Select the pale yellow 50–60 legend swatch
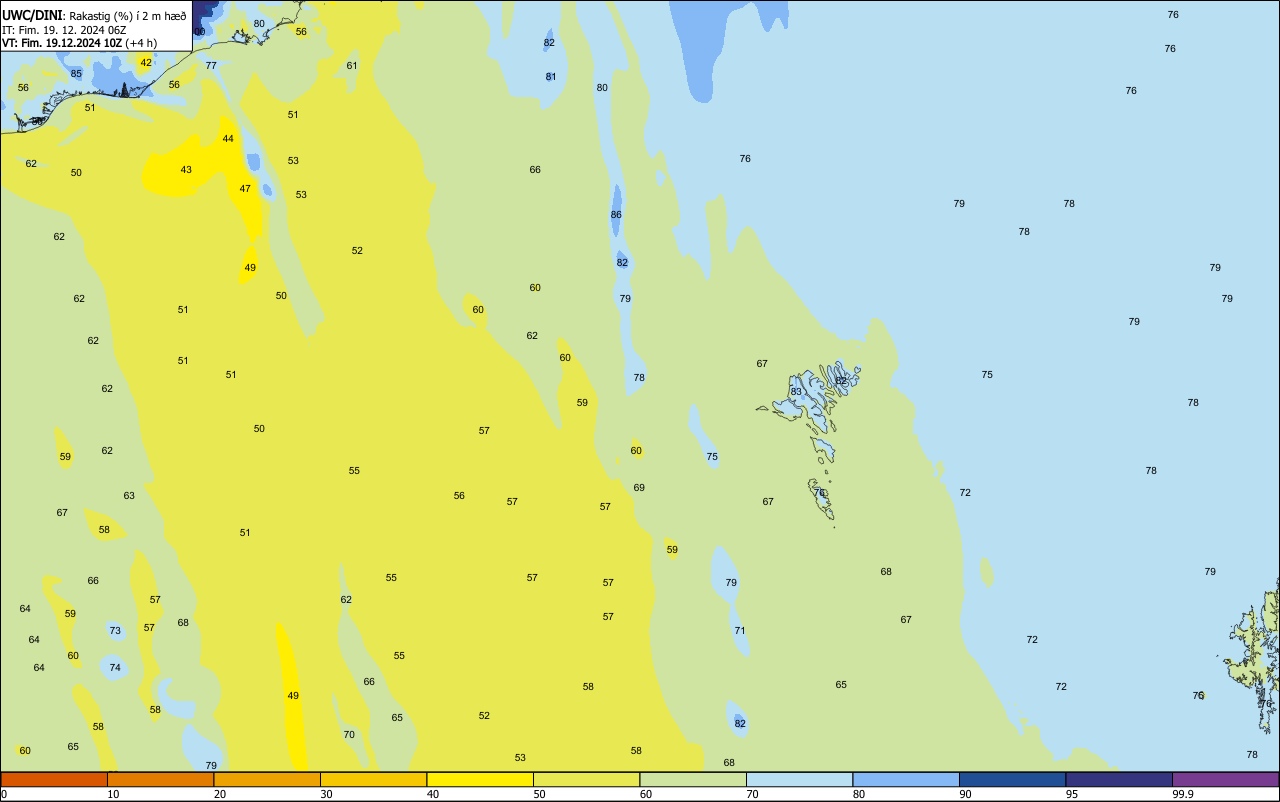Screen dimensions: 1280x802 point(586,779)
